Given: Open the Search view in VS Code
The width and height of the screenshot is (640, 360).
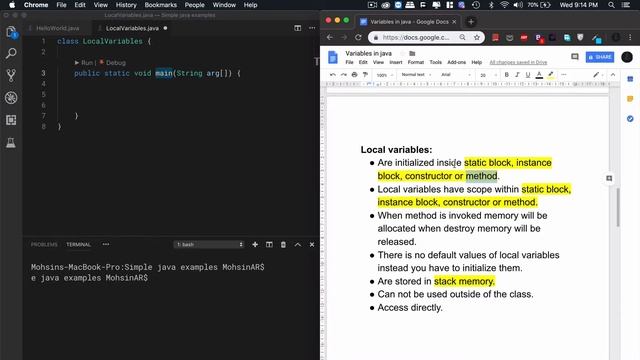Looking at the screenshot, I should tap(11, 53).
